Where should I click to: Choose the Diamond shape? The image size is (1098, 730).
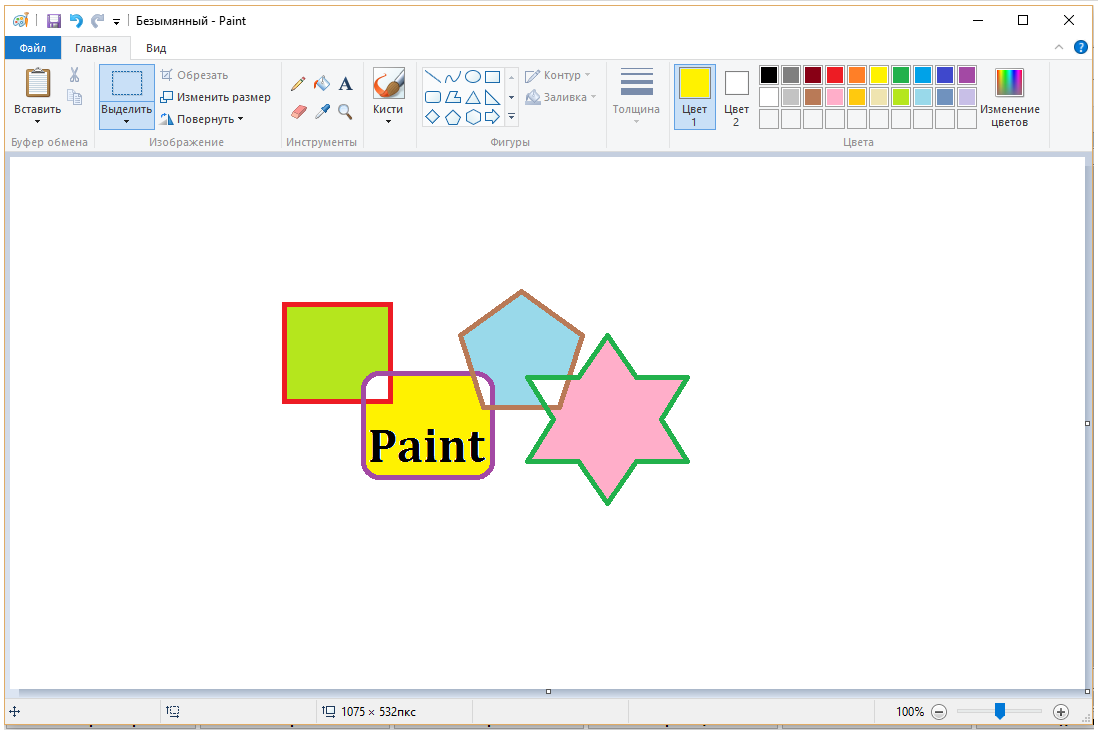[x=433, y=117]
